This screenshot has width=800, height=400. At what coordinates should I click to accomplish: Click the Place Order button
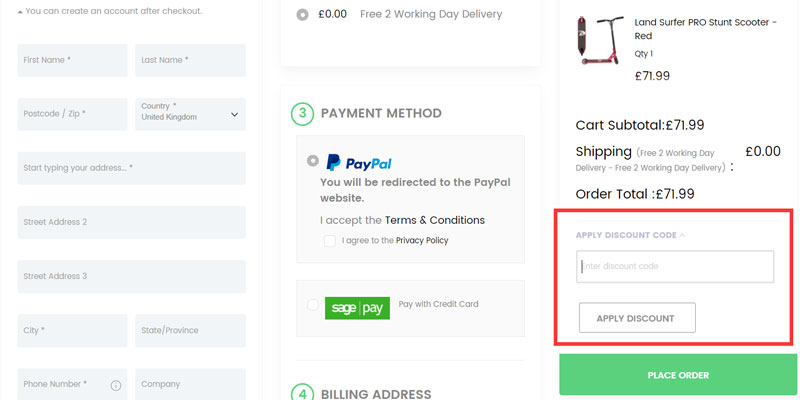point(678,375)
